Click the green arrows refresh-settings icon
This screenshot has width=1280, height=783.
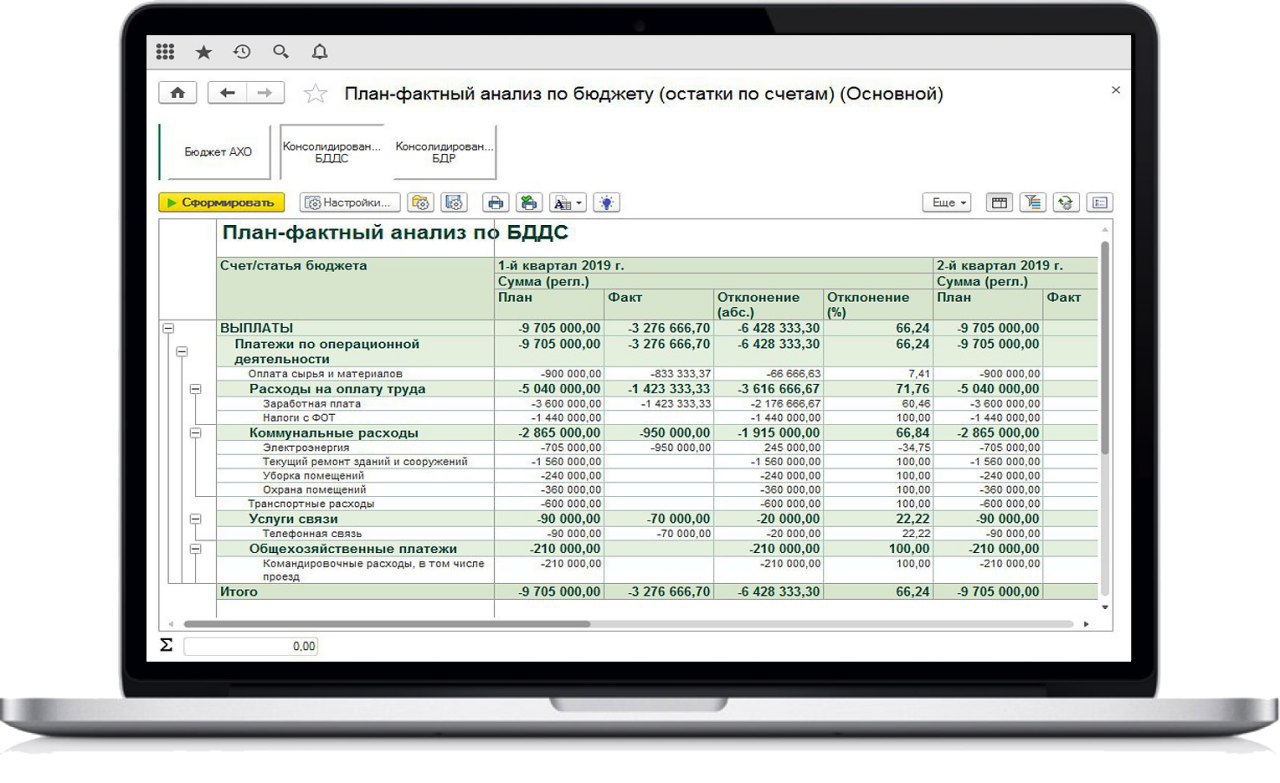click(x=1066, y=203)
